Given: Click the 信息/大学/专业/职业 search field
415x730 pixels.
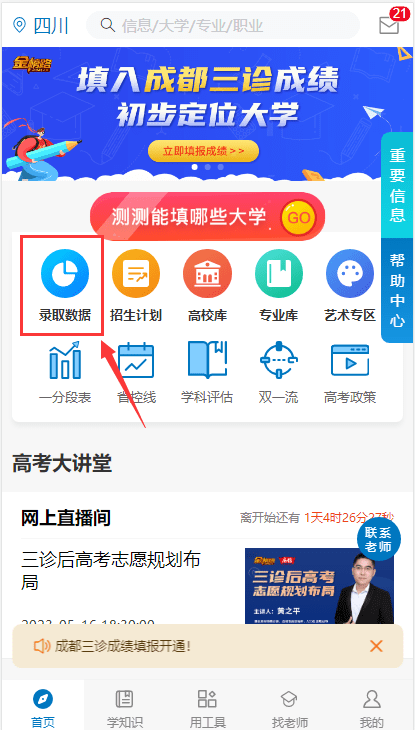Looking at the screenshot, I should click(x=223, y=25).
